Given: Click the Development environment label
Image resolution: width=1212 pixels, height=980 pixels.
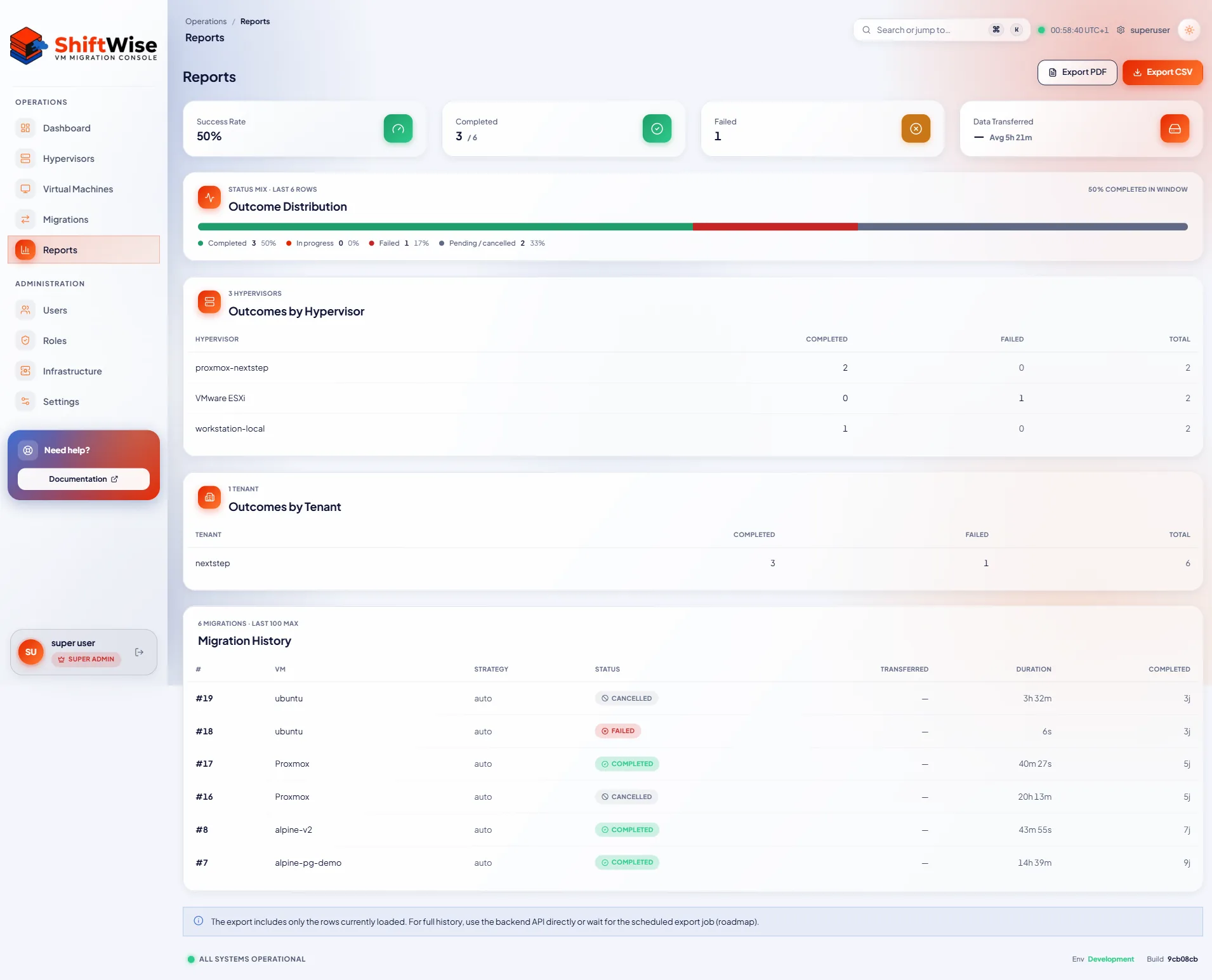Looking at the screenshot, I should click(1110, 959).
